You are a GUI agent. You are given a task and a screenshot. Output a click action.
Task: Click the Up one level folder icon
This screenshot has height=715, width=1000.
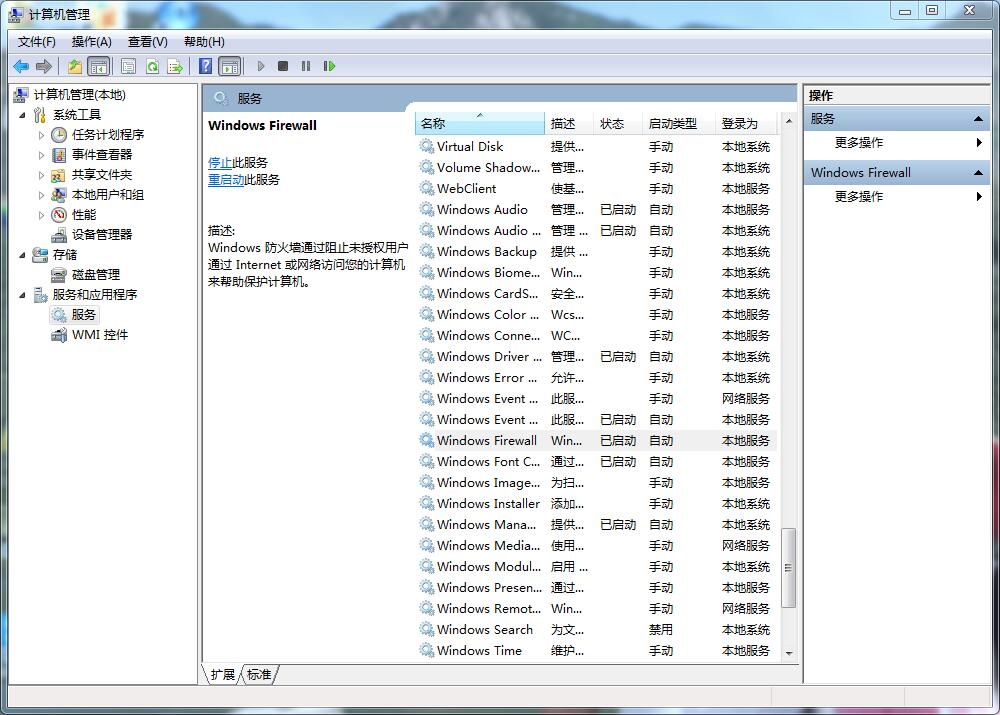[x=75, y=66]
